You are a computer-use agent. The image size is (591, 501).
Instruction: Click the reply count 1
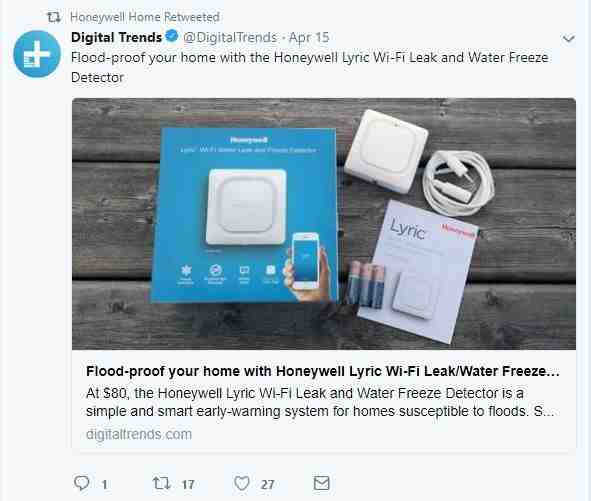coord(104,484)
